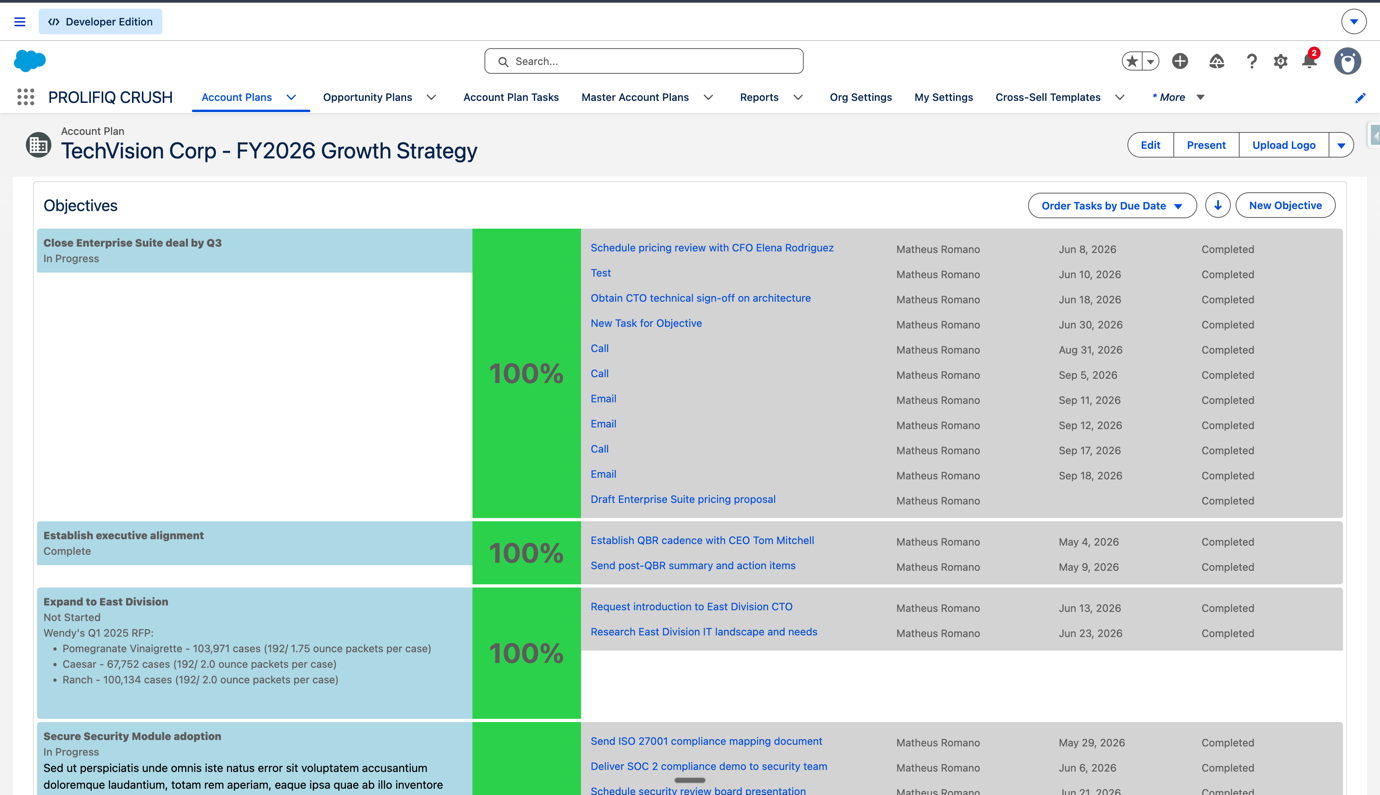Click the Developer Edition badge
This screenshot has width=1380, height=795.
coord(100,21)
